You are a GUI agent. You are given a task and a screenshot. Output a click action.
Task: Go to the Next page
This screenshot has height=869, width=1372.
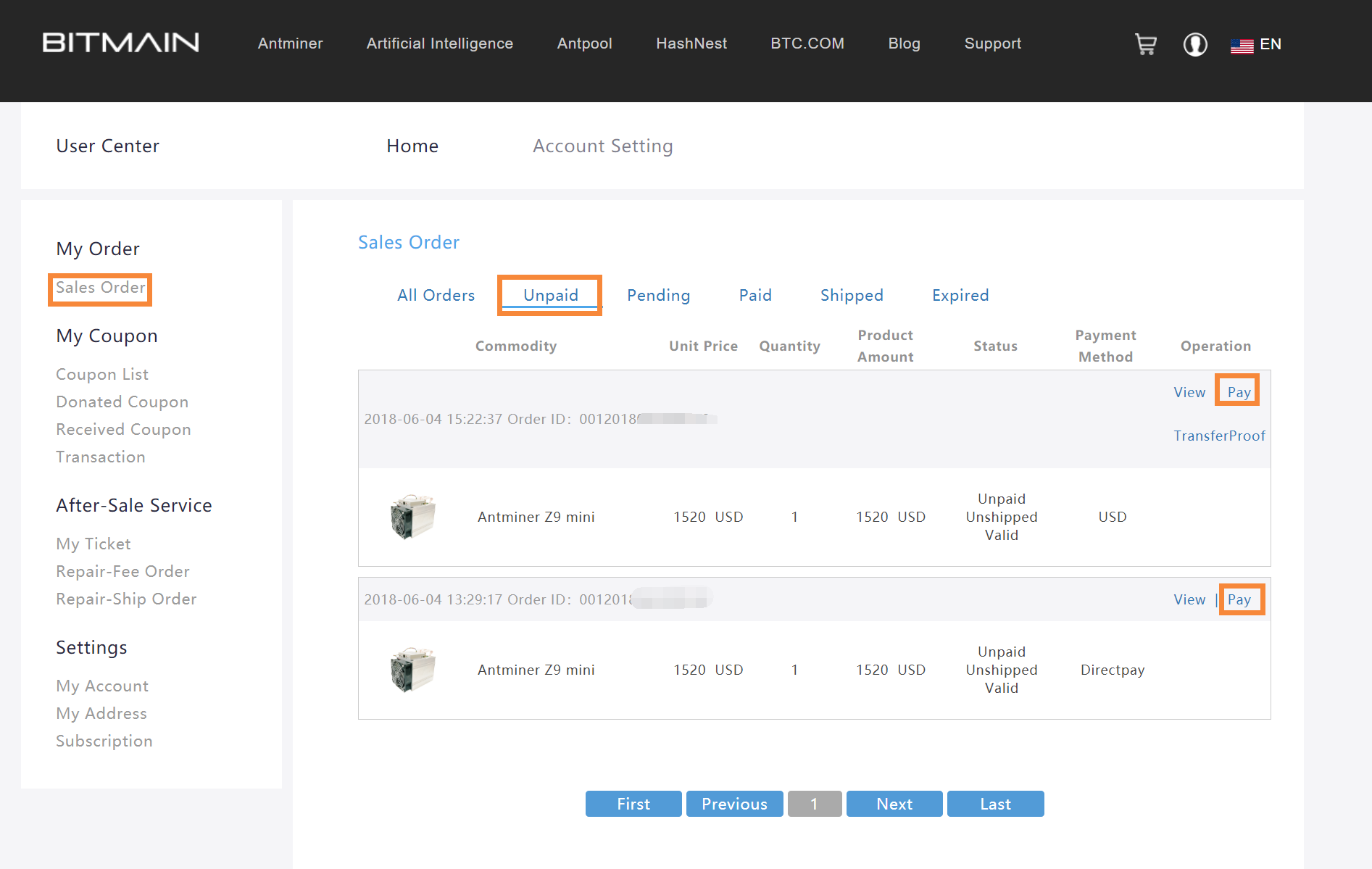pos(894,804)
